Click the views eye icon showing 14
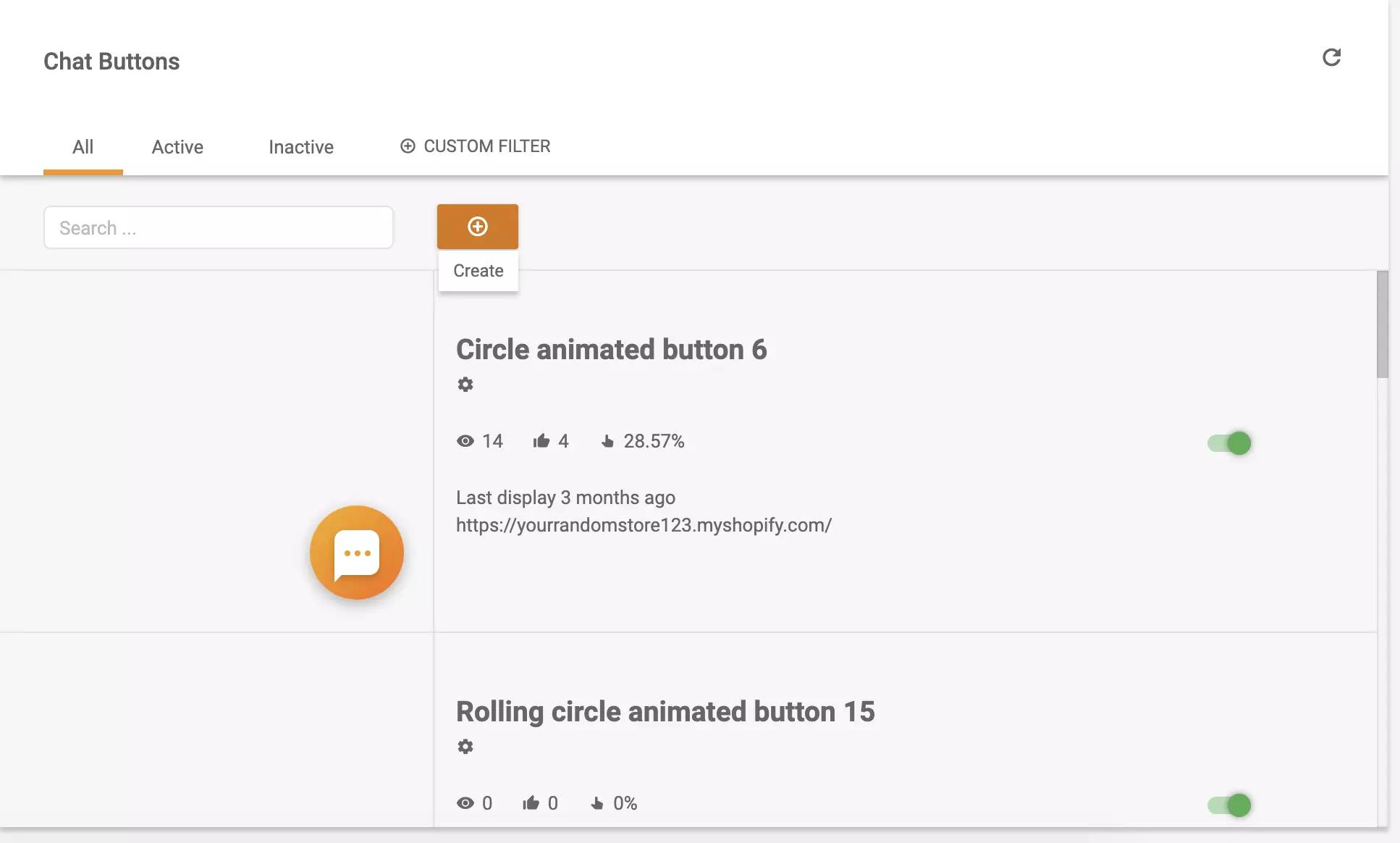This screenshot has height=843, width=1400. (x=465, y=440)
